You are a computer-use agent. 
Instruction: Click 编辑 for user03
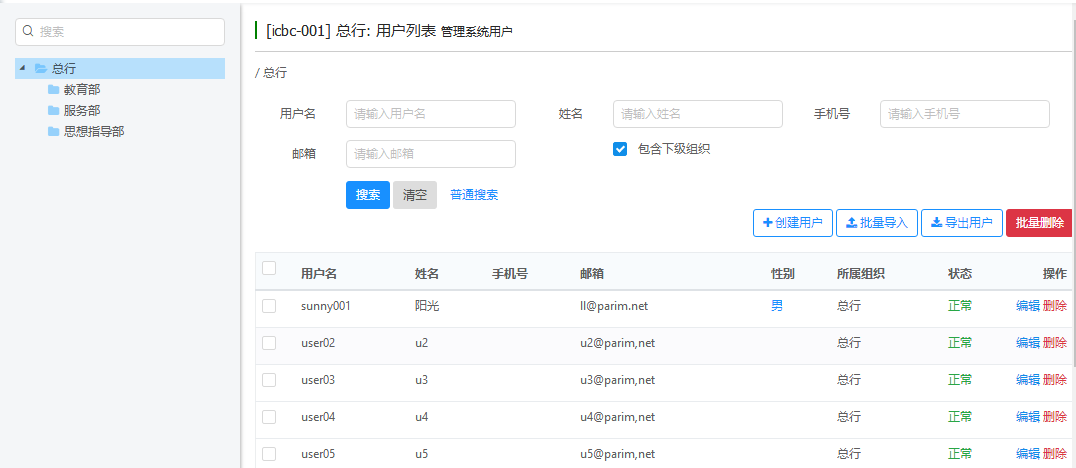1028,379
